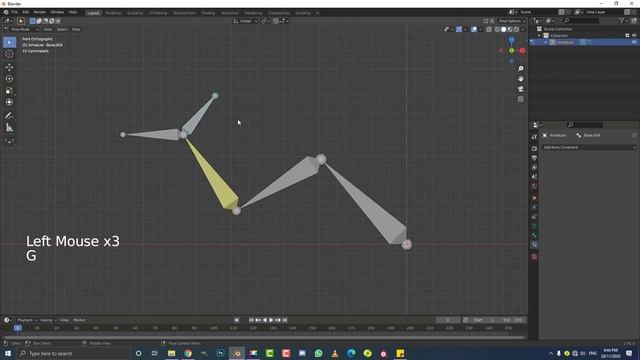Click the outliner search field
Viewport: 640px width, 360px height.
pos(582,20)
